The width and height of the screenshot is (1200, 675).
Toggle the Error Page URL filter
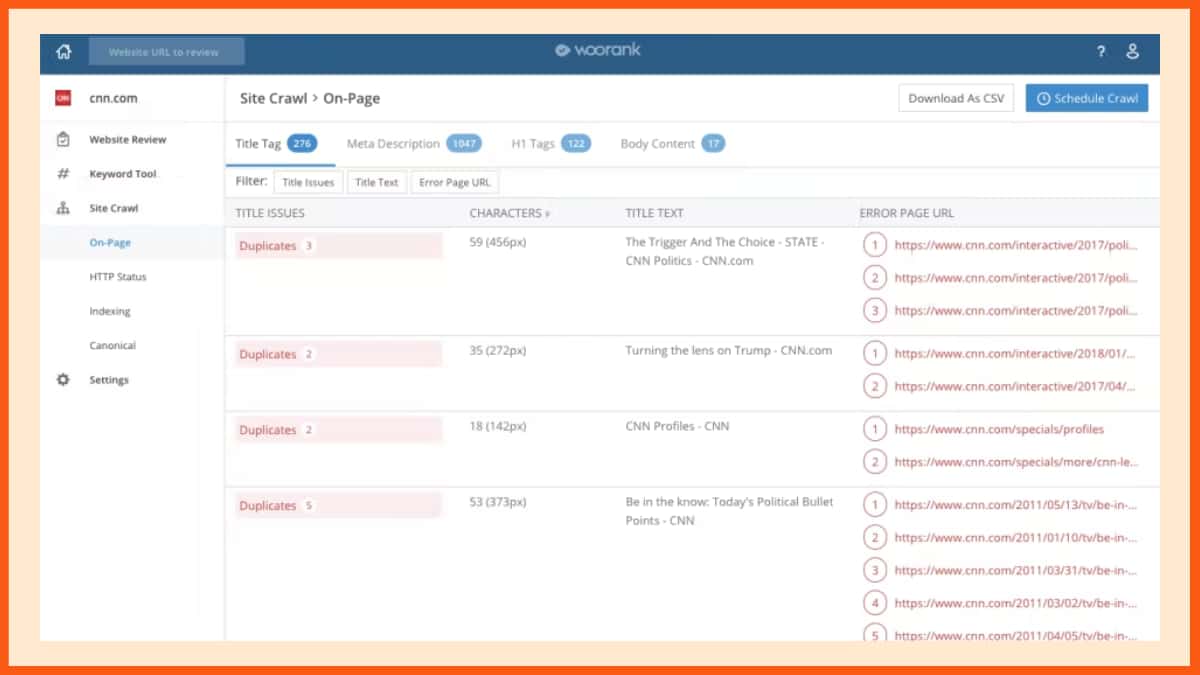[455, 182]
